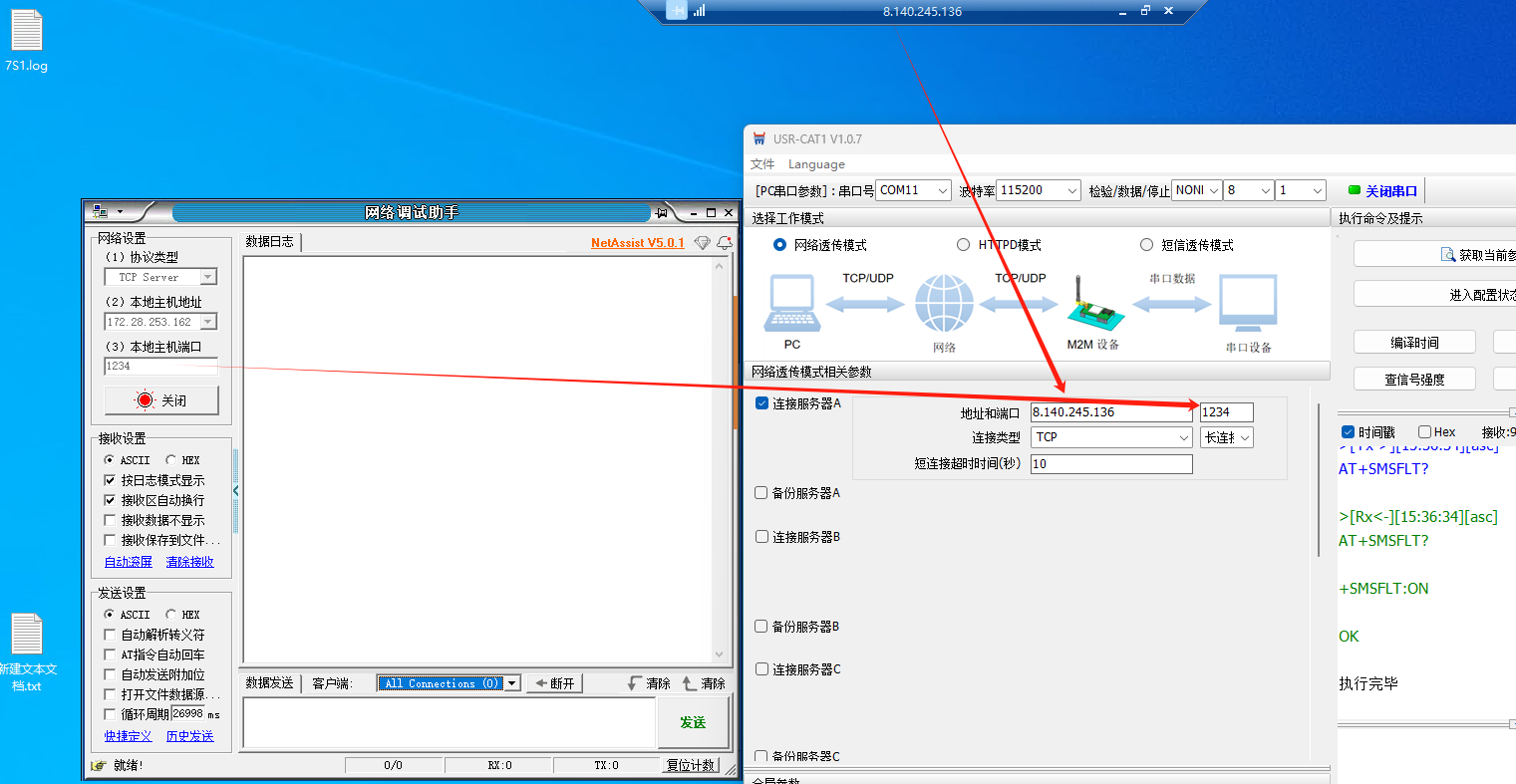Click the 清除接收 link
The image size is (1516, 784).
tap(190, 562)
